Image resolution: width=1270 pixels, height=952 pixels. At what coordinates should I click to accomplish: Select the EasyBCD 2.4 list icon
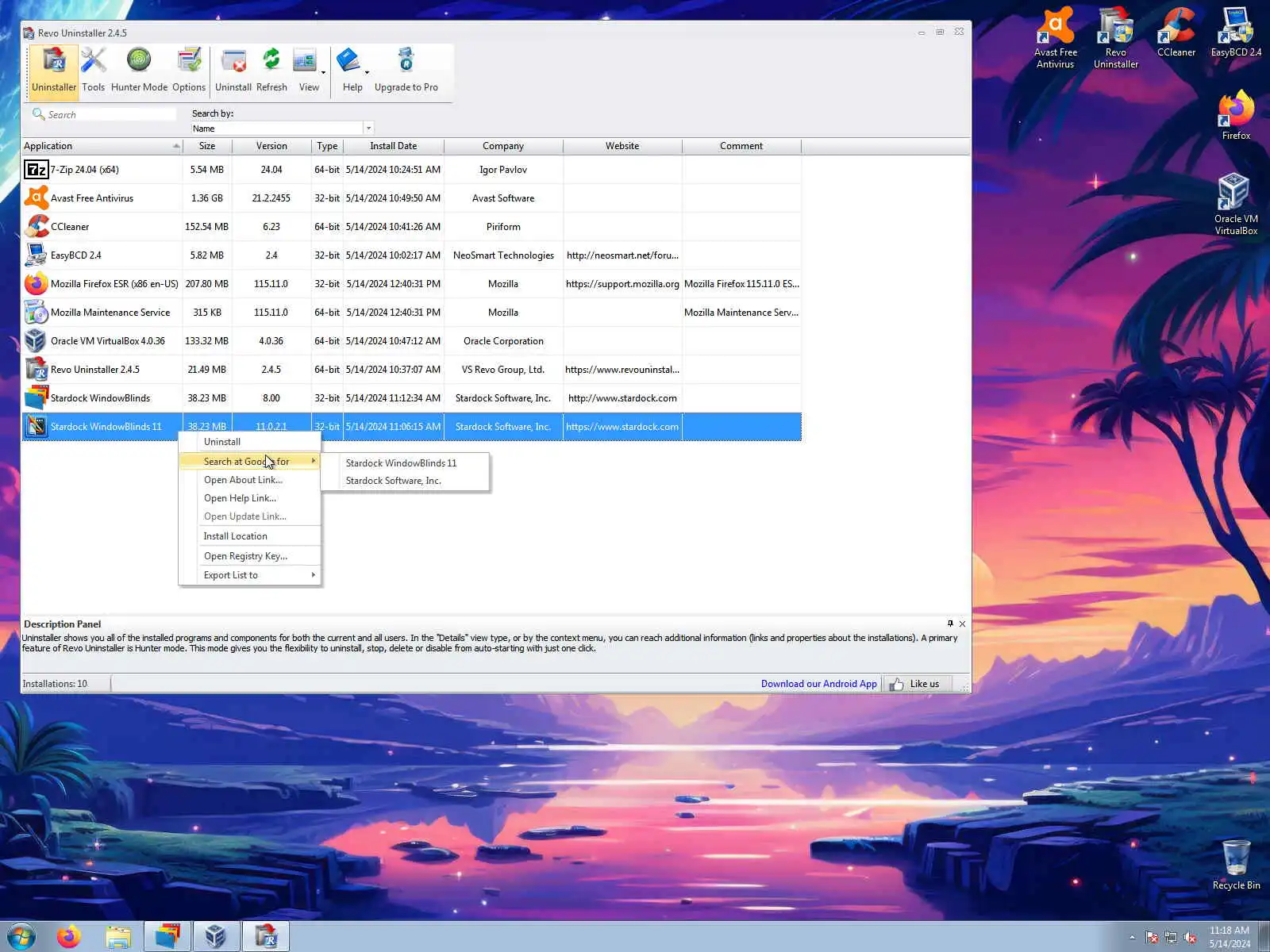point(36,255)
